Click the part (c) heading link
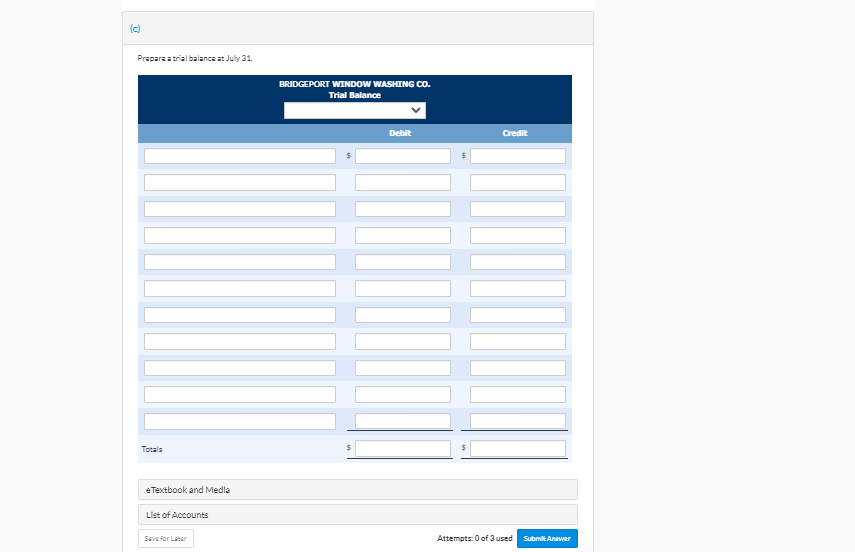 click(135, 28)
